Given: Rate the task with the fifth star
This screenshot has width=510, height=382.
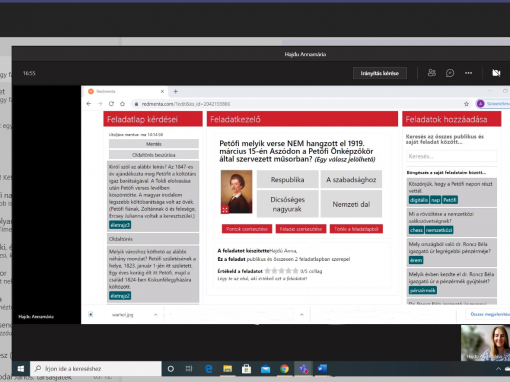Looking at the screenshot, I should [295, 271].
